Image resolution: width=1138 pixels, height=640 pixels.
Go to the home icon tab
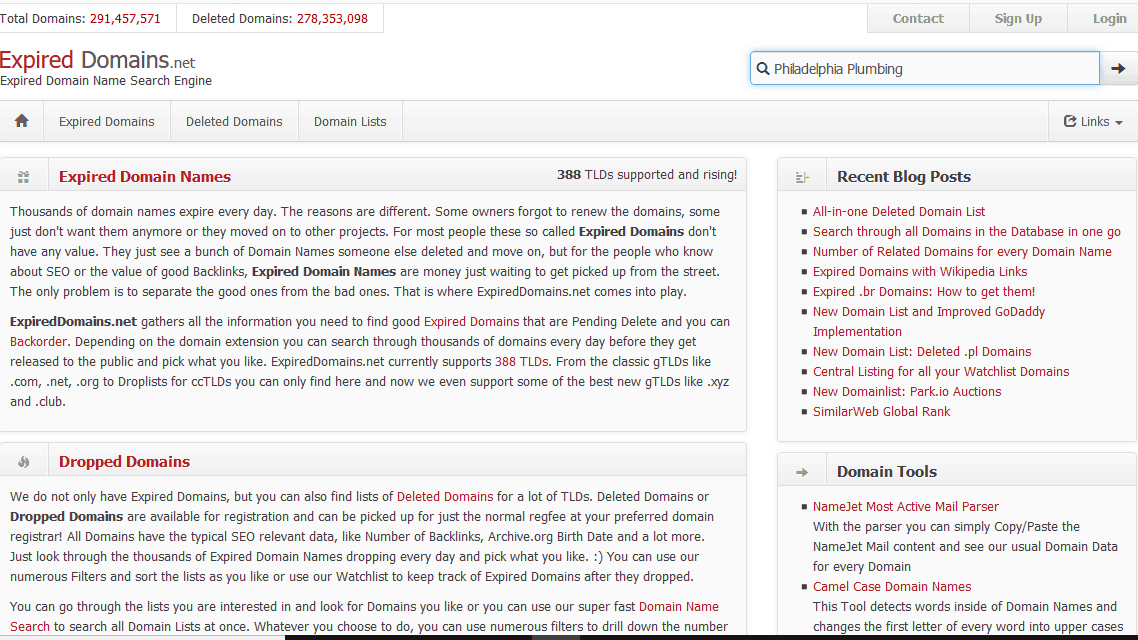[x=22, y=121]
